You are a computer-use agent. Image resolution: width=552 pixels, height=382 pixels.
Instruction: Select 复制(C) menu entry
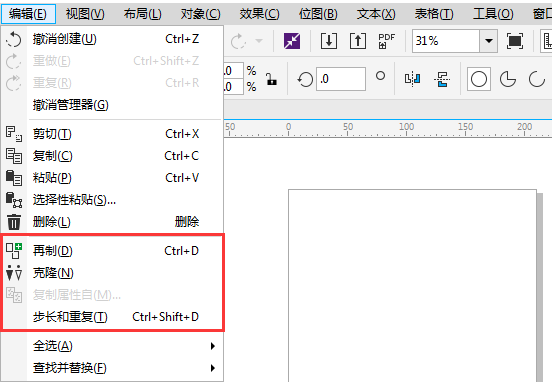click(112, 156)
